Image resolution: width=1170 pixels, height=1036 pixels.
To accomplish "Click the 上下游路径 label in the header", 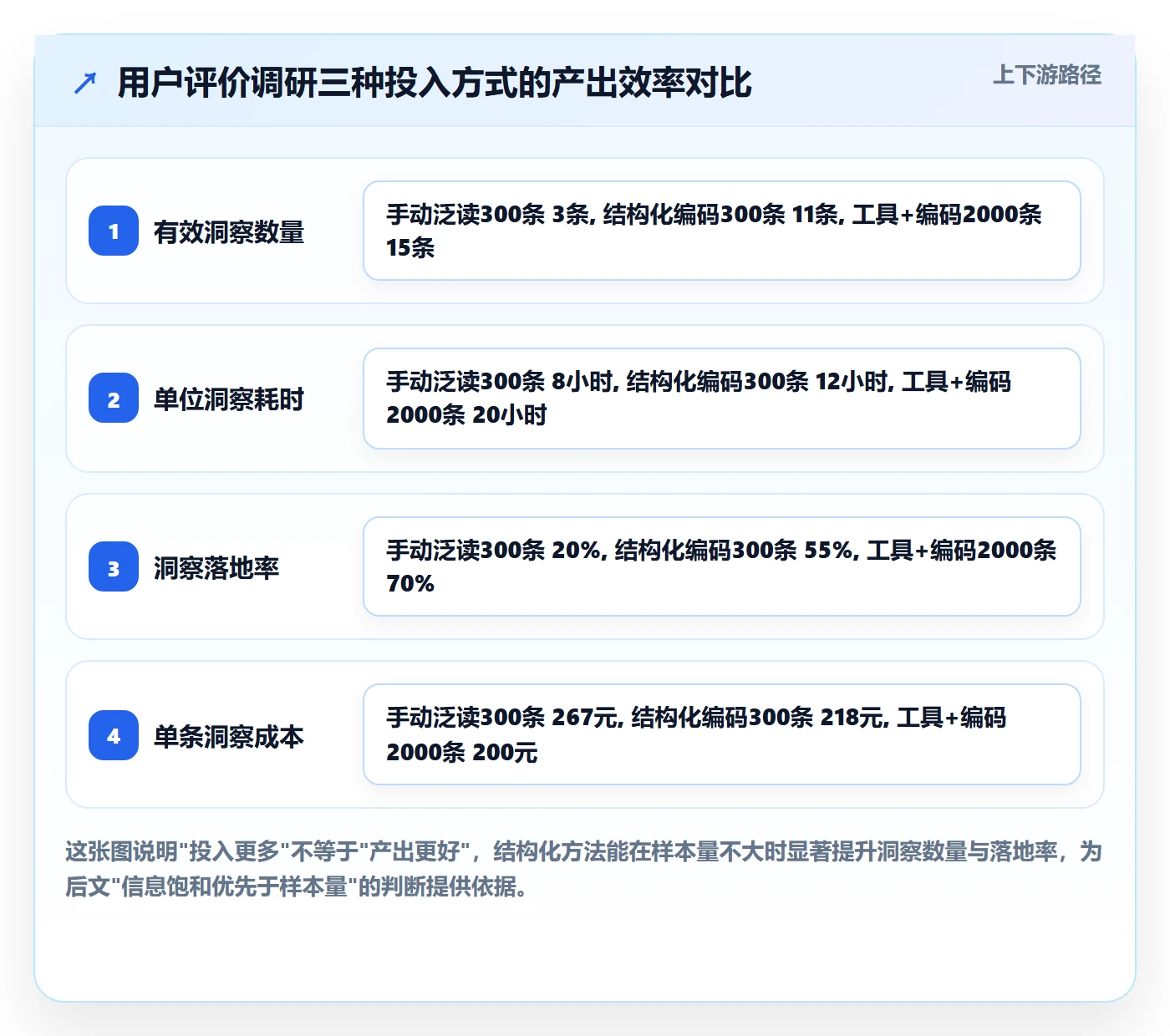I will tap(1047, 74).
